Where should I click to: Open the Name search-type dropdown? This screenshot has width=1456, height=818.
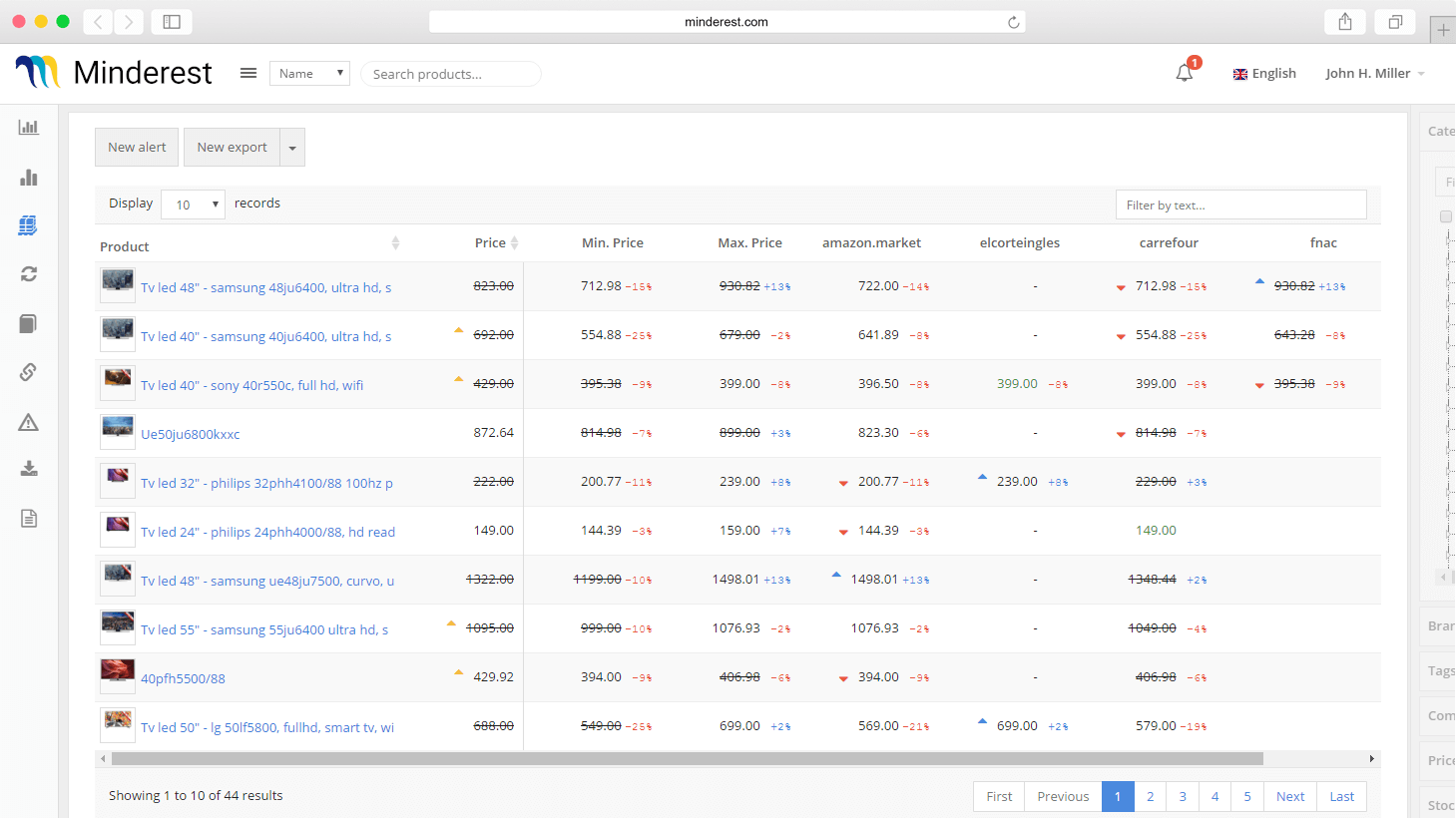[x=309, y=73]
